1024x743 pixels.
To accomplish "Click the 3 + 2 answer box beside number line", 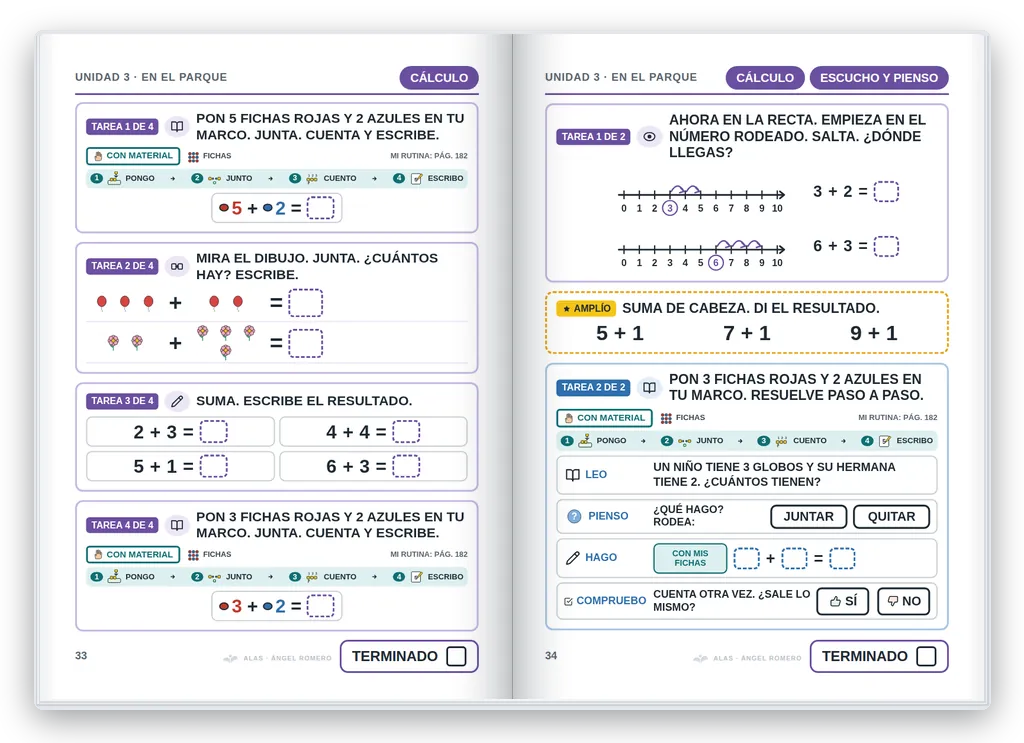I will (x=886, y=191).
